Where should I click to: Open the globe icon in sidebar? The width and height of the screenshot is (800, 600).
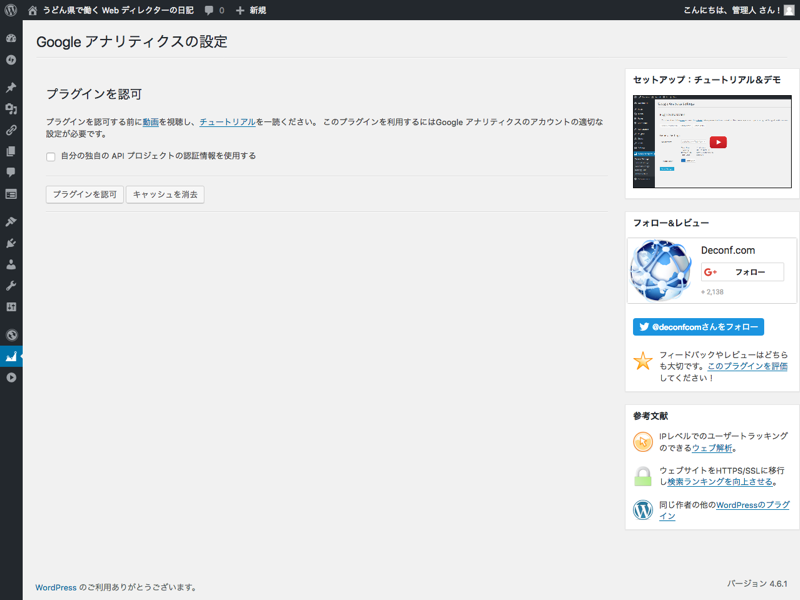[11, 335]
